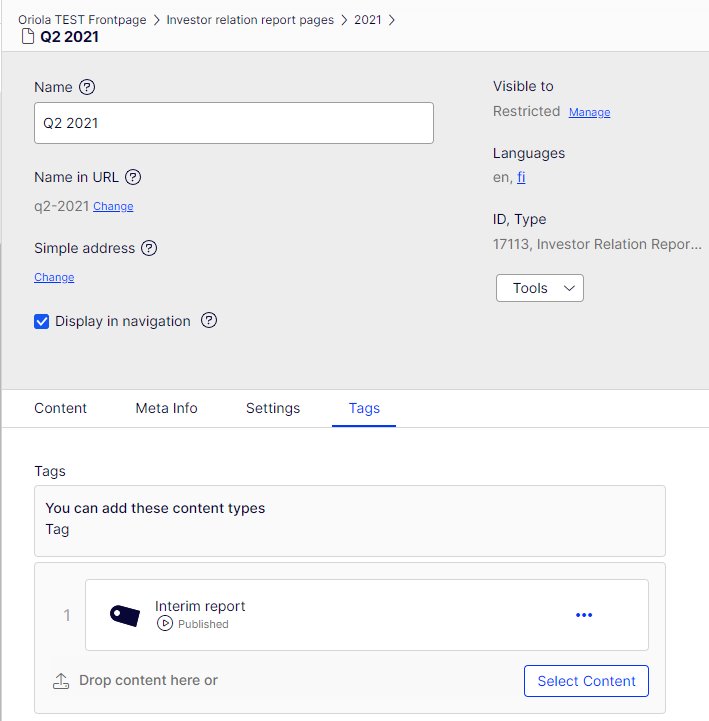709x721 pixels.
Task: Click the tag icon of Interim report
Action: point(125,615)
